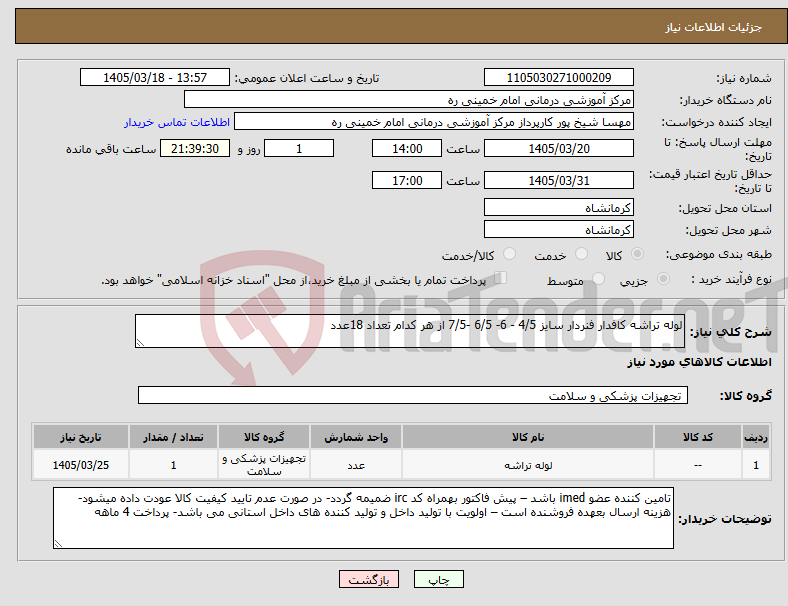Click the need date cell 1405/03/25
Image resolution: width=788 pixels, height=606 pixels.
click(x=81, y=465)
